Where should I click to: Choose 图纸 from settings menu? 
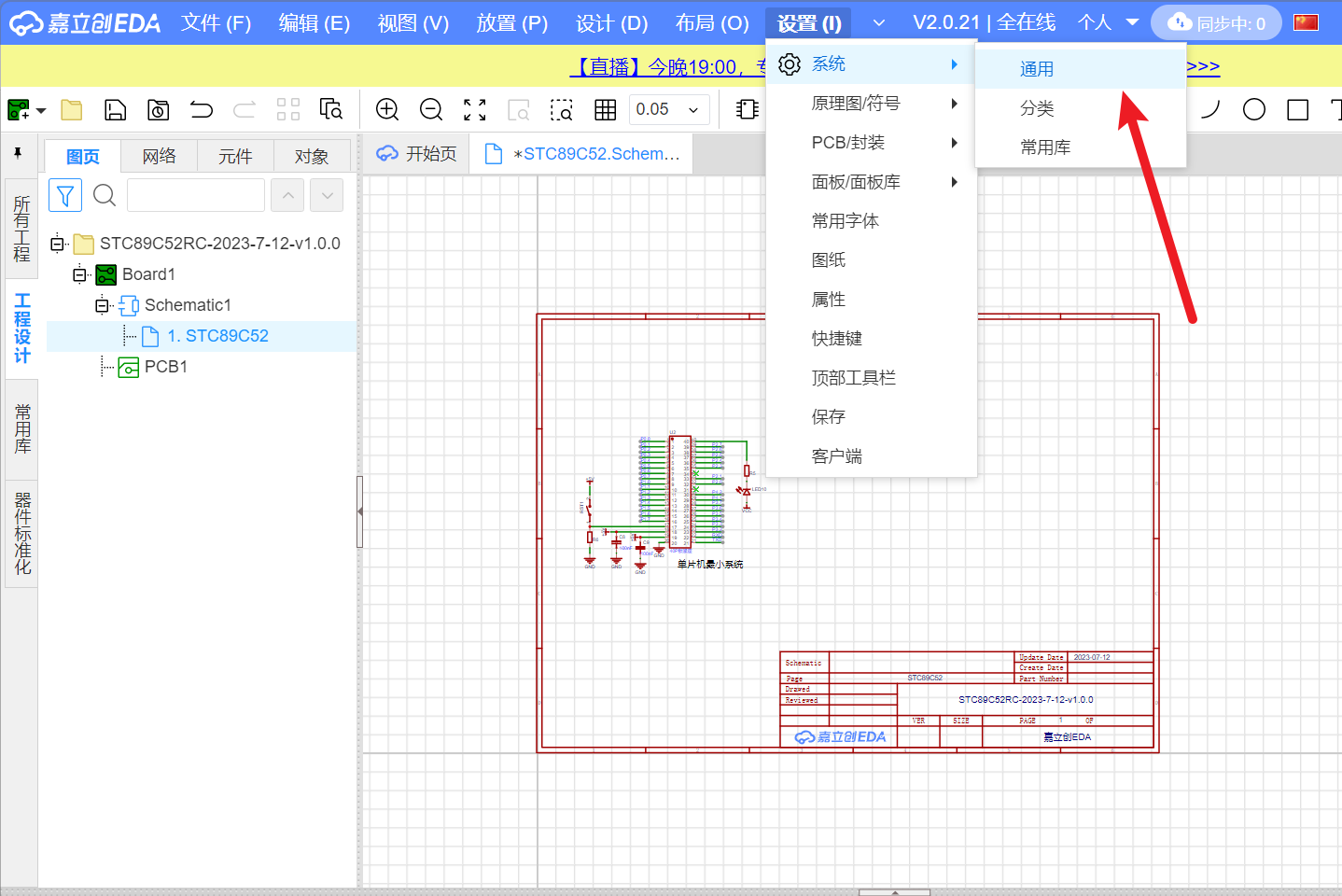[x=871, y=260]
